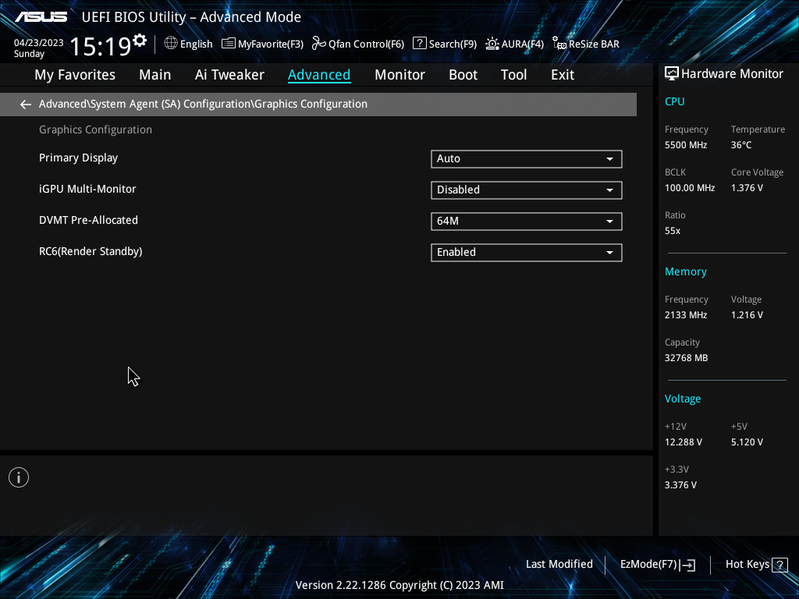Image resolution: width=799 pixels, height=599 pixels.
Task: Click memory capacity 32768 MB
Action: pos(686,358)
